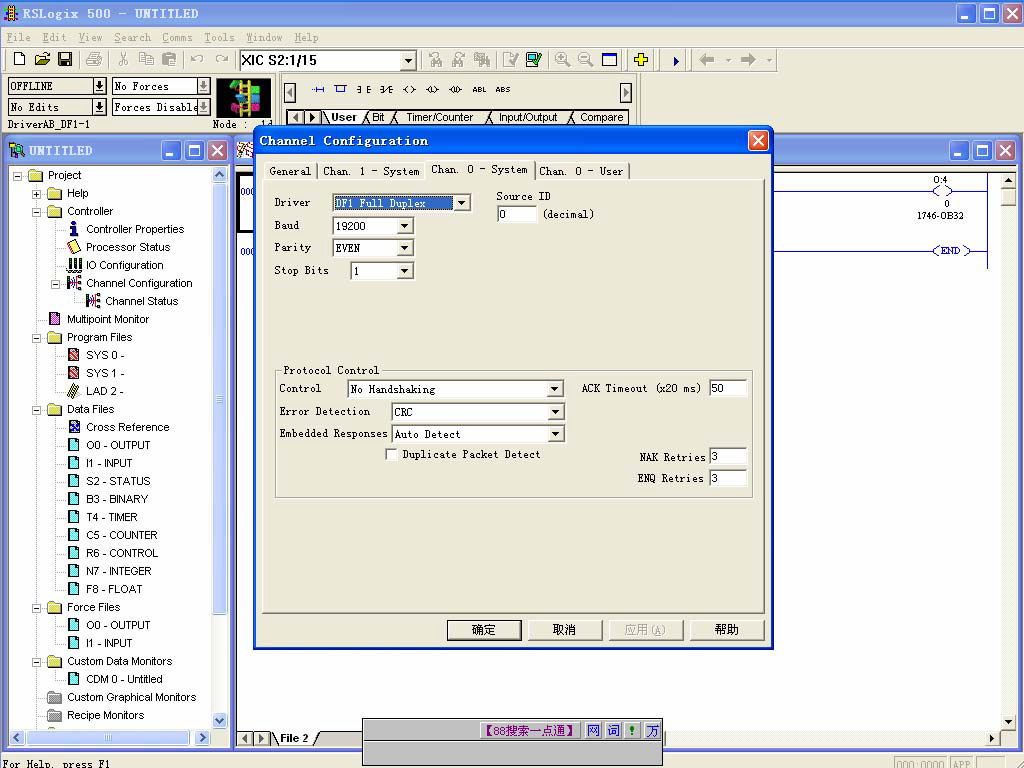This screenshot has width=1024, height=768.
Task: Select the ABS instruction button
Action: (x=503, y=89)
